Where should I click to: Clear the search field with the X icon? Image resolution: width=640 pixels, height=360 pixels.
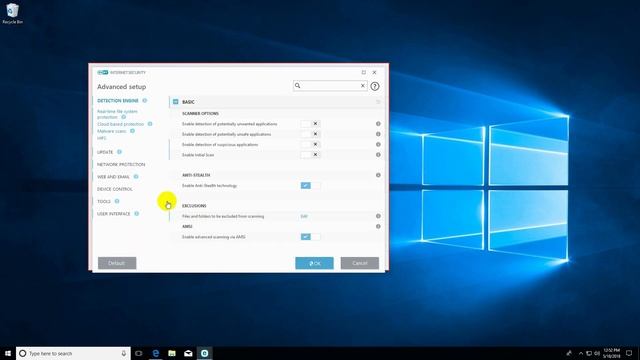(362, 86)
